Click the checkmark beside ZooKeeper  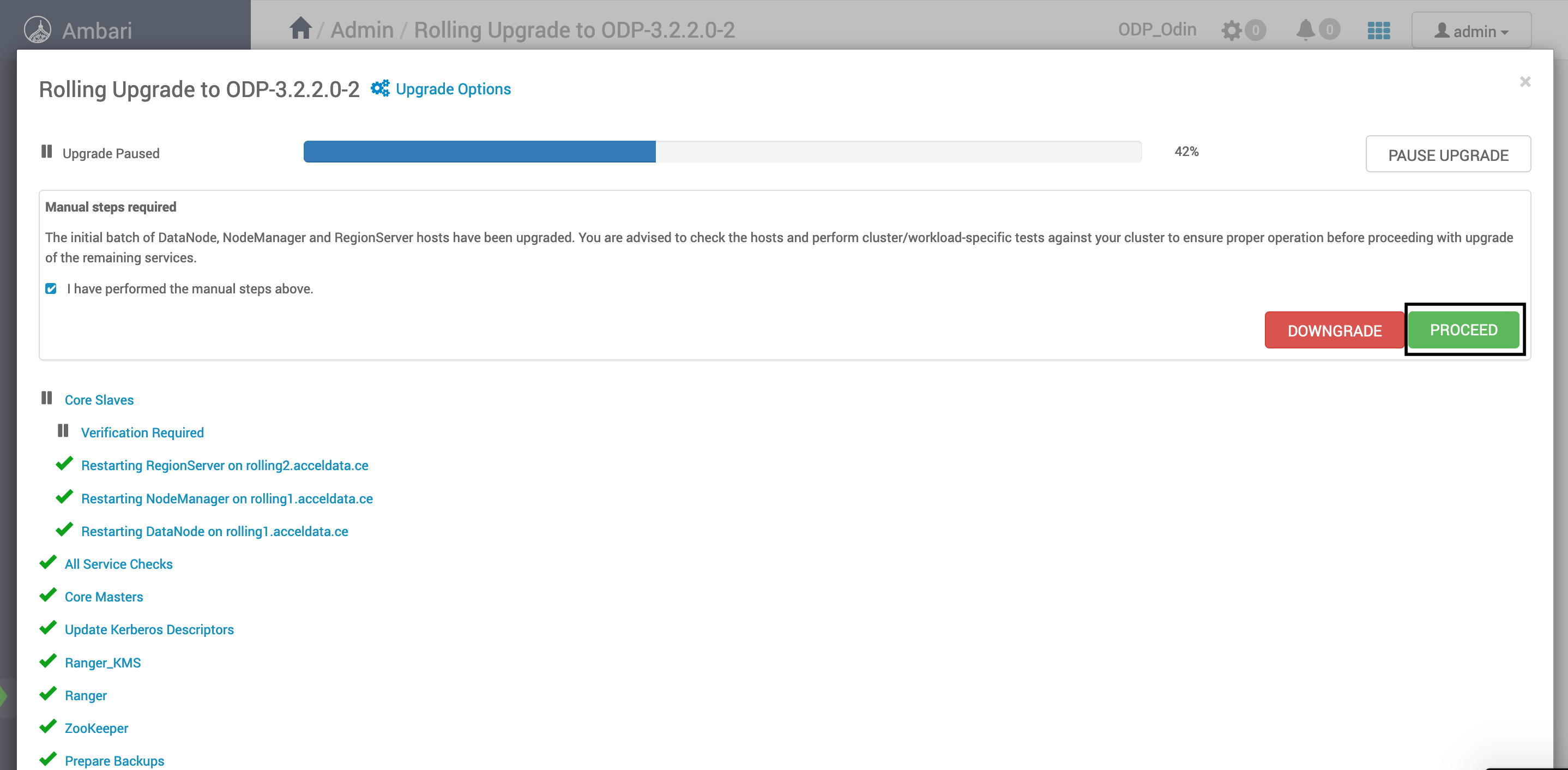[47, 727]
